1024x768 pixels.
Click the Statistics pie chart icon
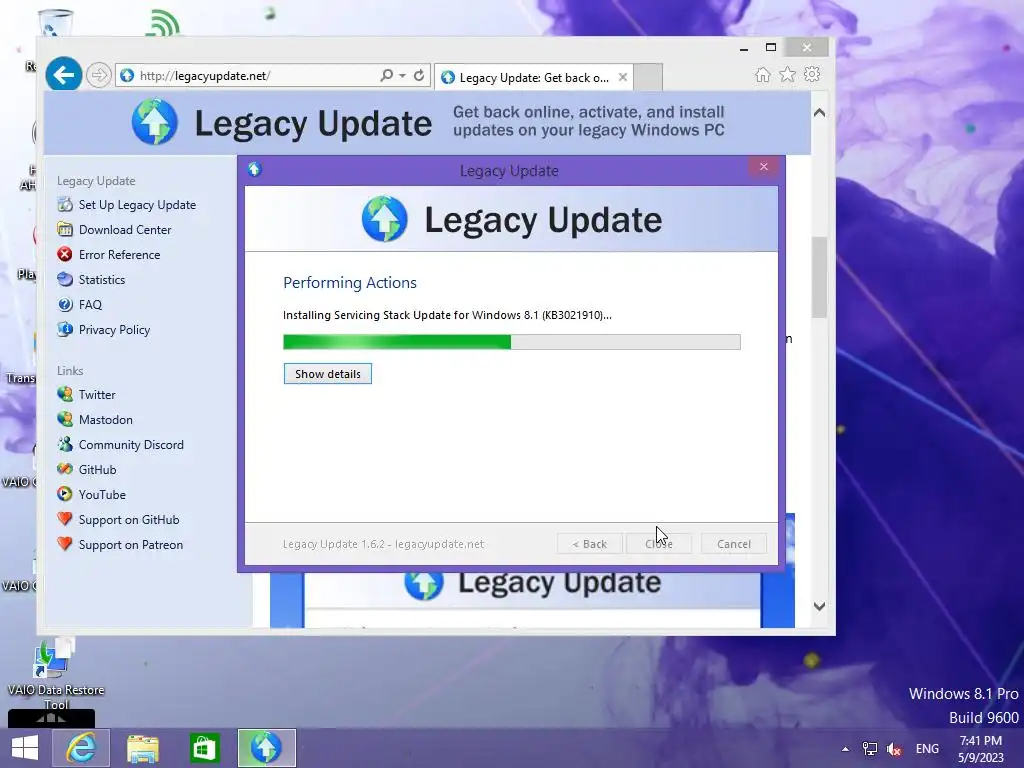(65, 280)
